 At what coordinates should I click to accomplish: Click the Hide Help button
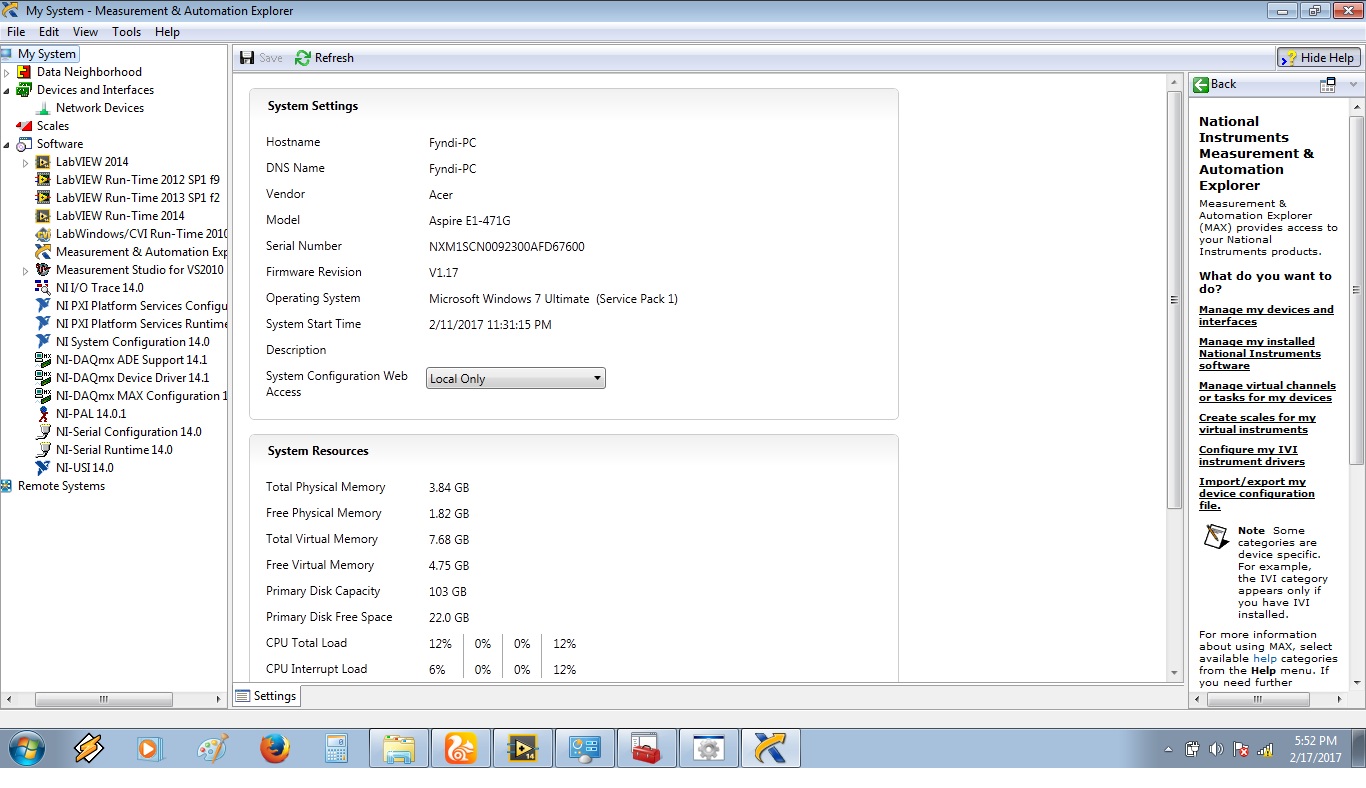(x=1319, y=58)
